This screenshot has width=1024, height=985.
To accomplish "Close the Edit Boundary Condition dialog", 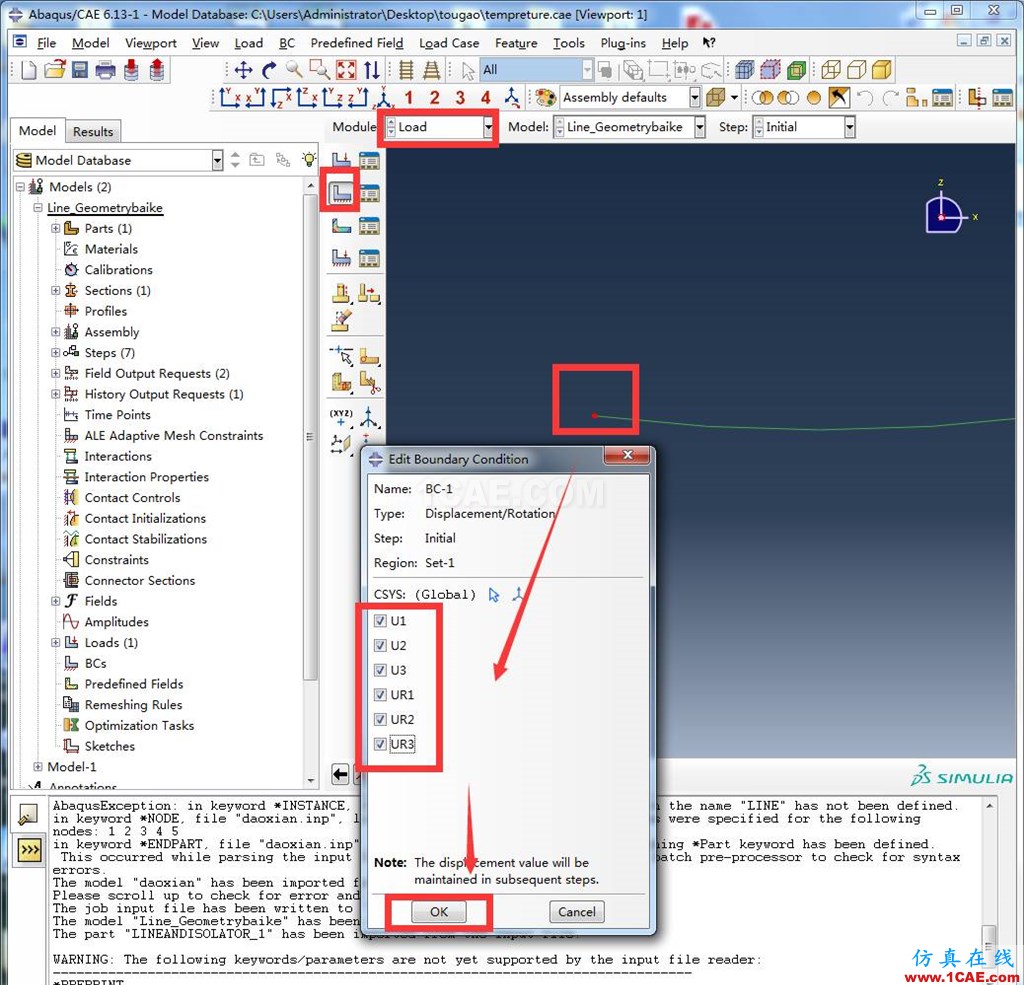I will (628, 455).
